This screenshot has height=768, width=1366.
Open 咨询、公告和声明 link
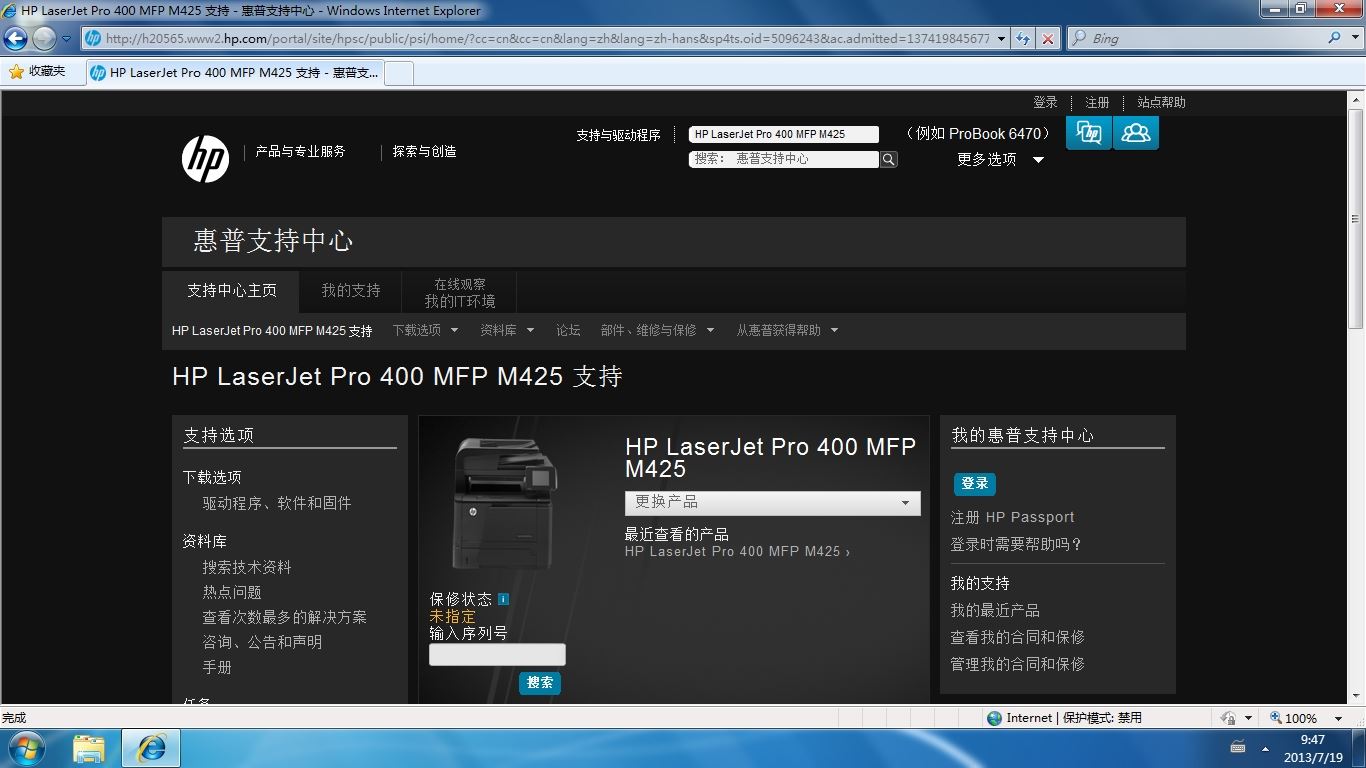click(x=262, y=642)
